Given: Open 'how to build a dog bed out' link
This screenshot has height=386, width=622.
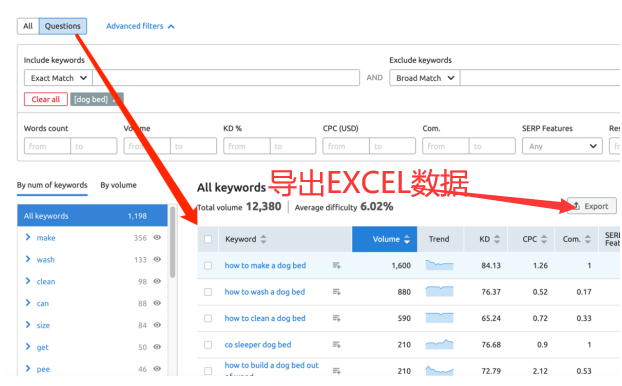Looking at the screenshot, I should [x=271, y=365].
